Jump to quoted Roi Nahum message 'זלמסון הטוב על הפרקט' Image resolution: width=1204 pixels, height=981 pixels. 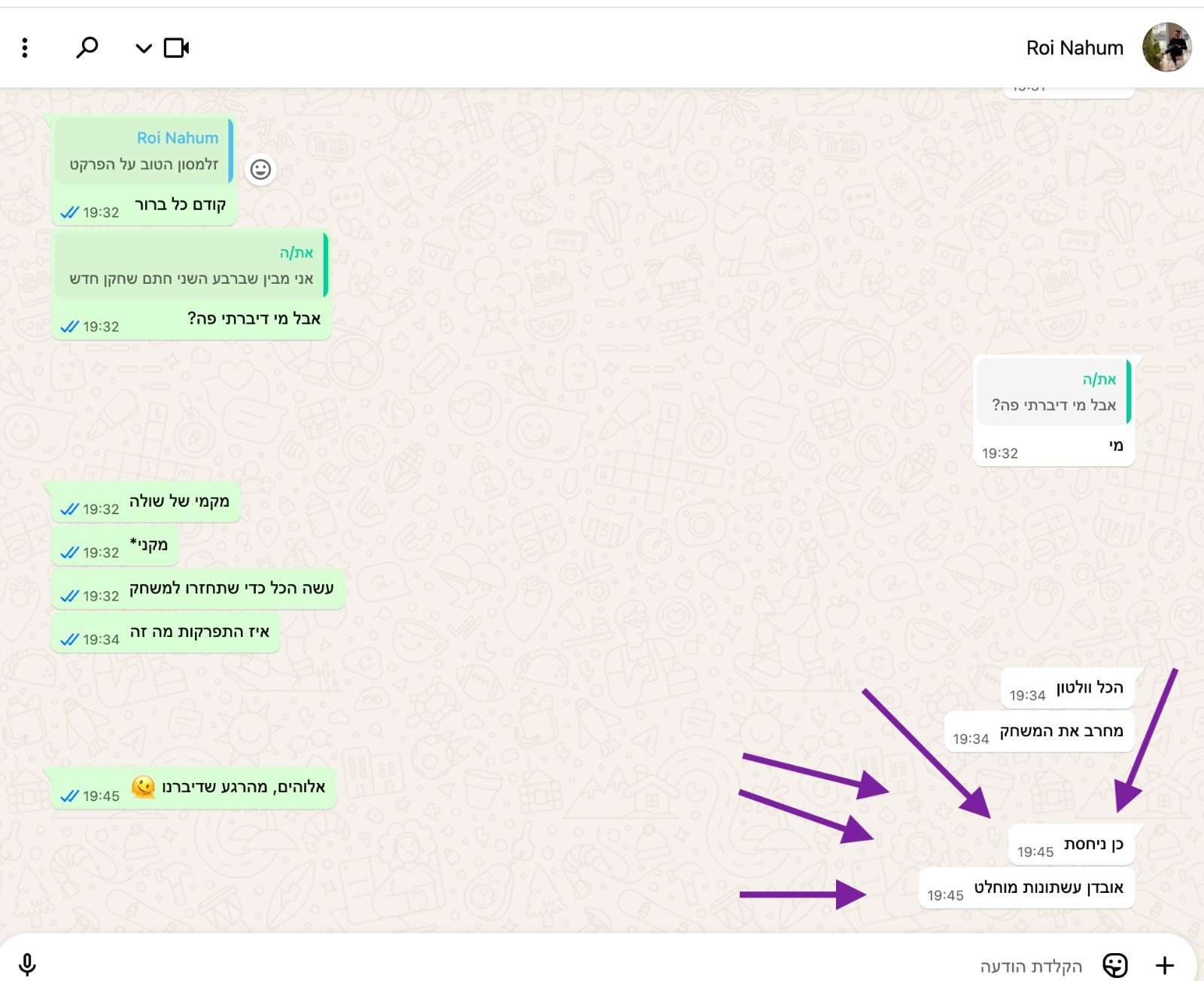click(144, 151)
